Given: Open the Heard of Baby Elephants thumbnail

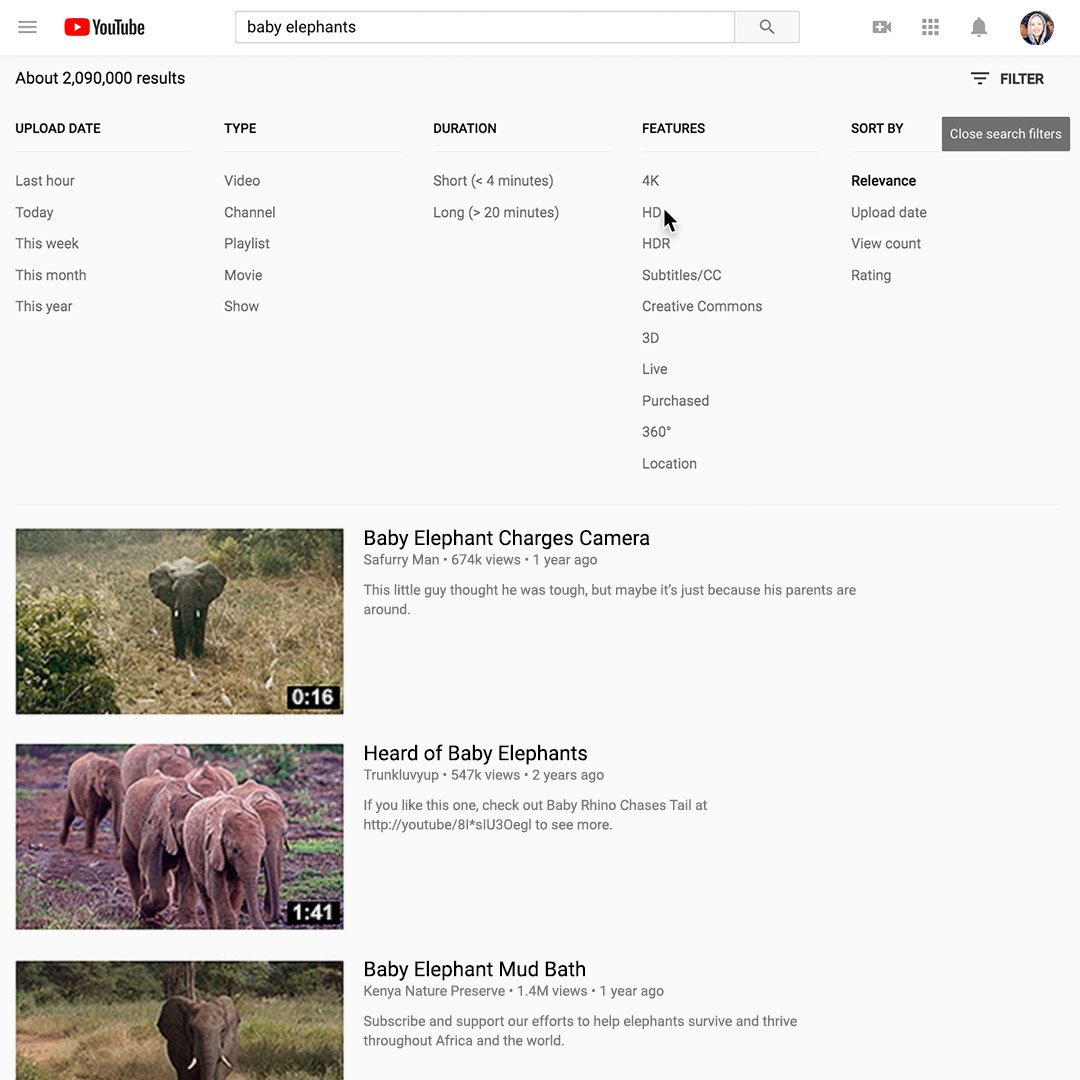Looking at the screenshot, I should point(179,836).
